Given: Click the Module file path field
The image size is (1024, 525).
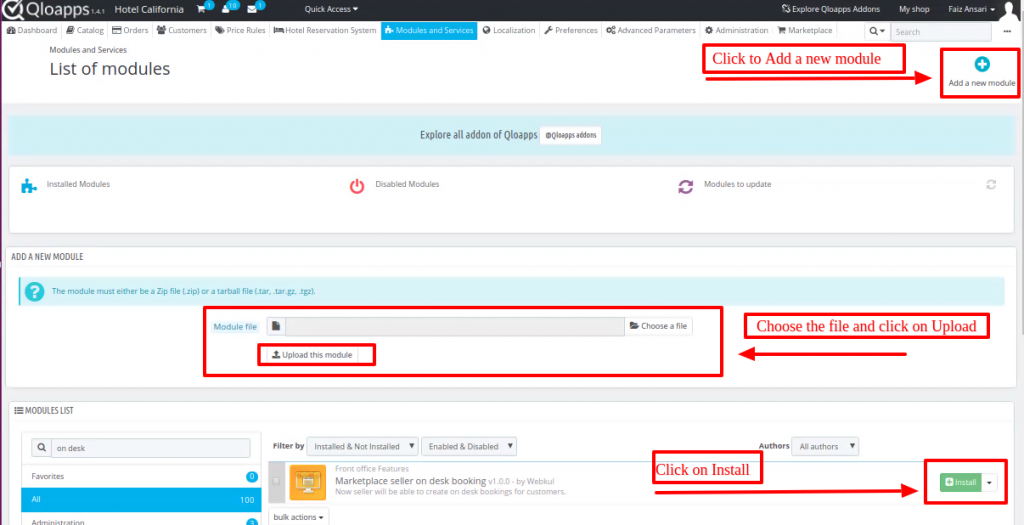Looking at the screenshot, I should coord(455,326).
